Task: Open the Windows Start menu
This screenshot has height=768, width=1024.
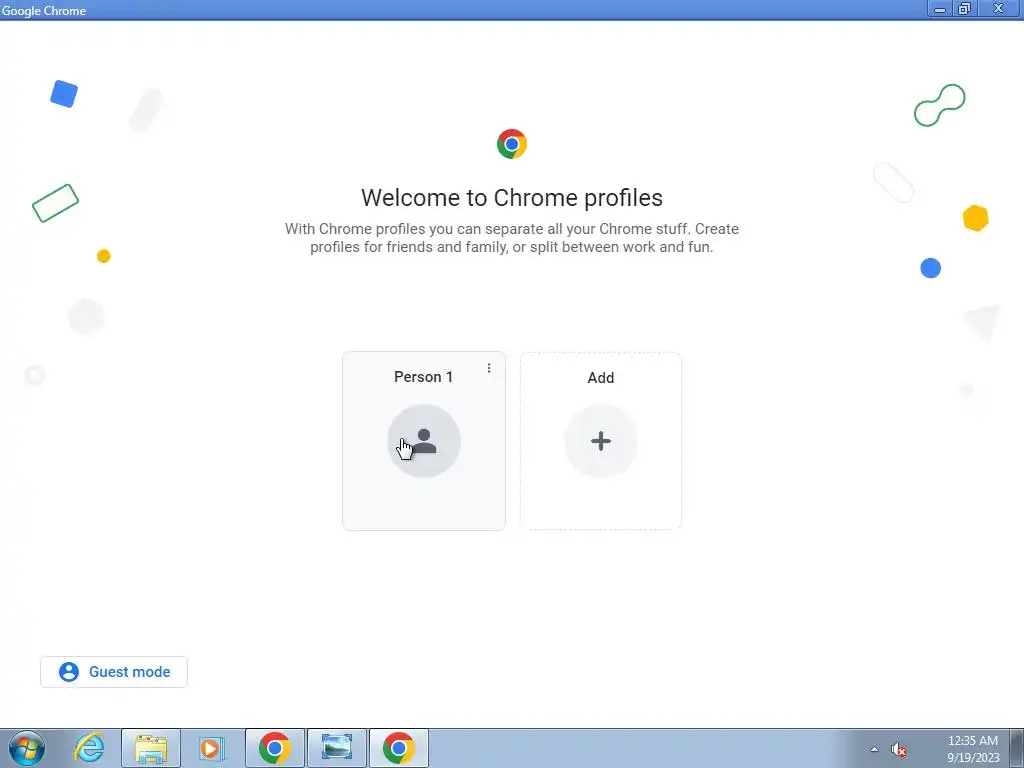Action: coord(26,748)
